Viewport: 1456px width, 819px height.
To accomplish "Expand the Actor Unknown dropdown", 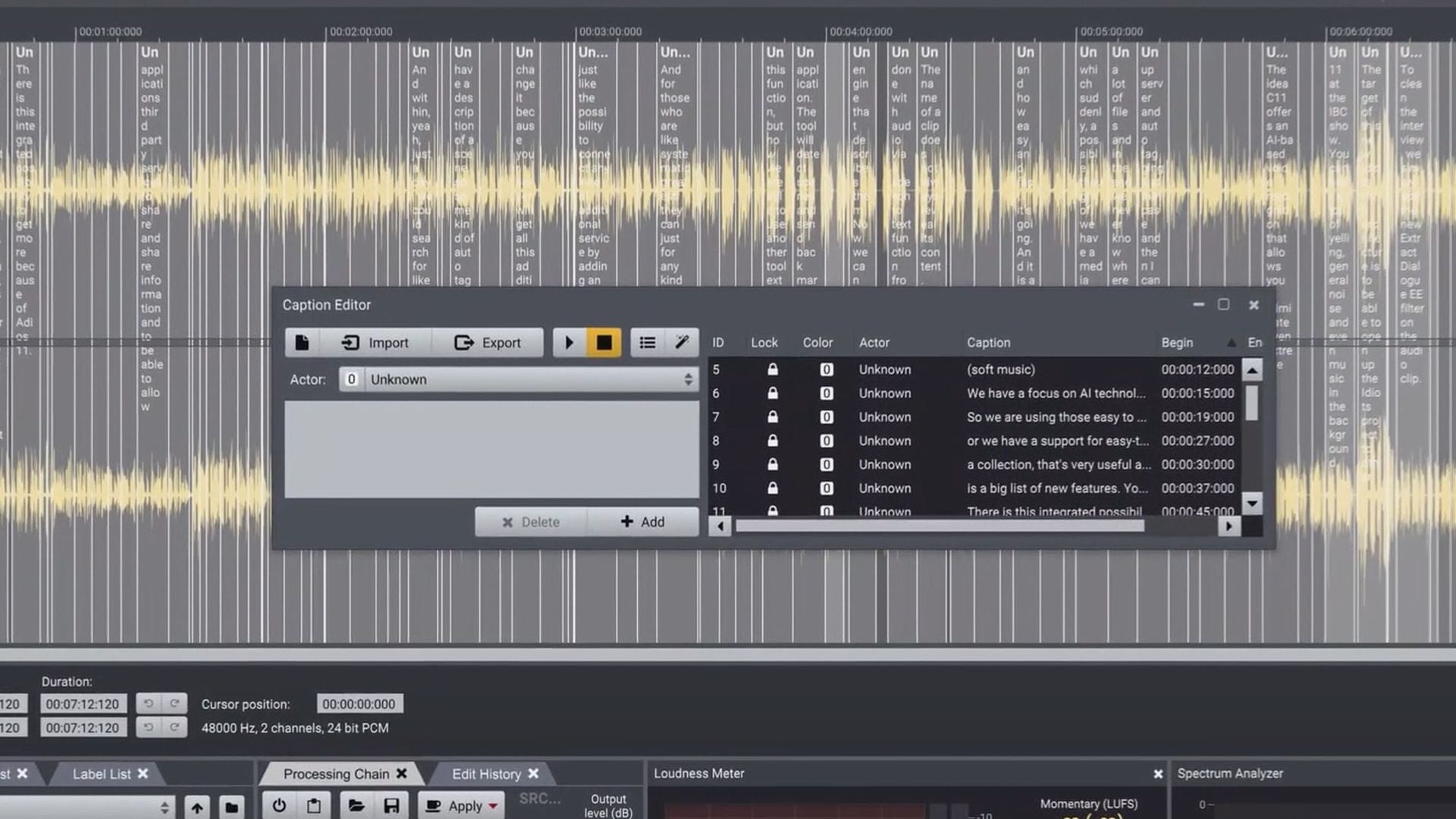I will (x=688, y=379).
